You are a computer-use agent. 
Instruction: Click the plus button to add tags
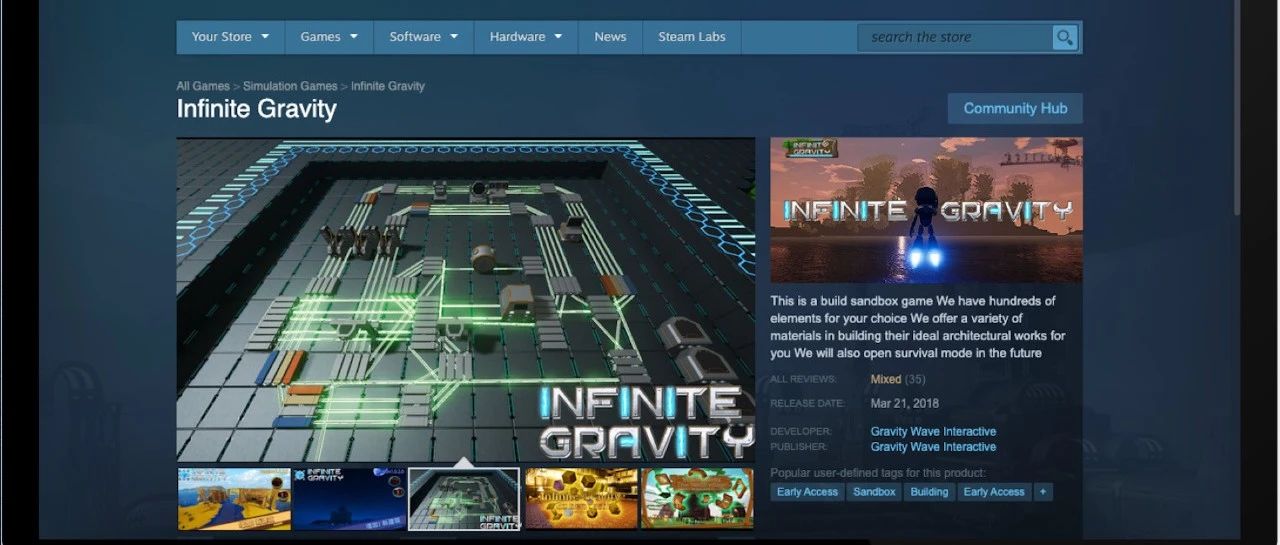tap(1043, 492)
